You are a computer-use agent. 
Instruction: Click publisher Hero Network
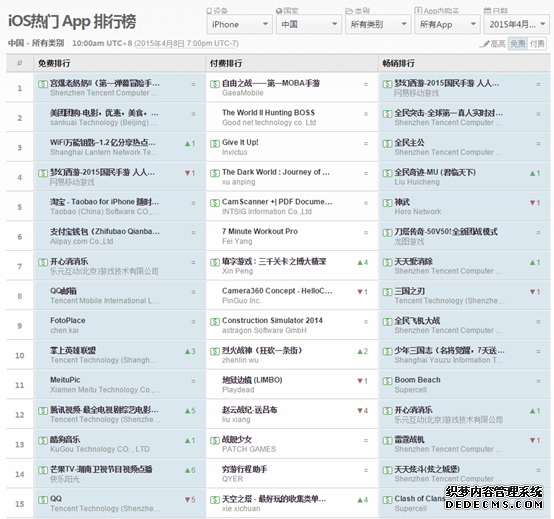click(418, 212)
